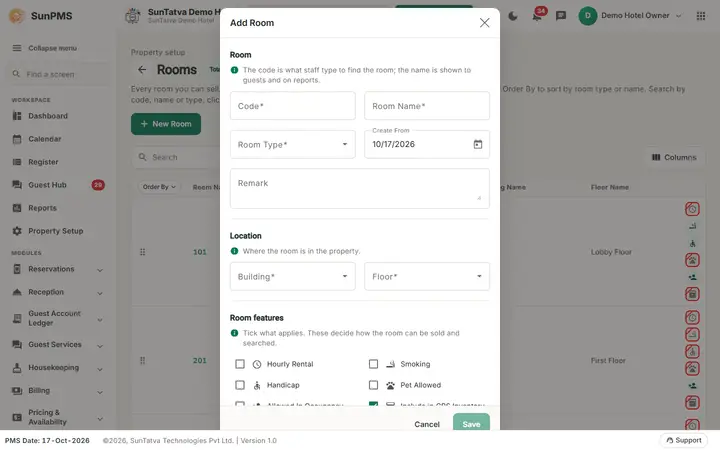Click the Find a screen search box

[x=58, y=74]
